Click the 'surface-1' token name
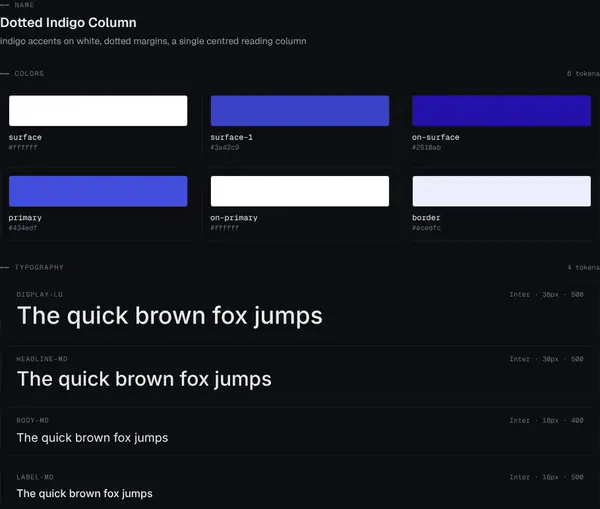600x509 pixels. tap(232, 137)
